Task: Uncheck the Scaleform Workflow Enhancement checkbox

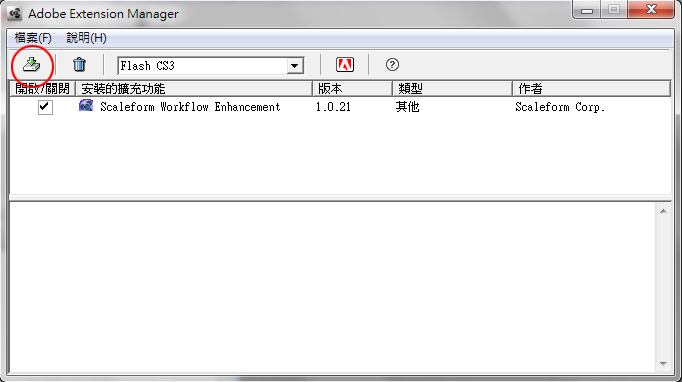Action: [45, 107]
